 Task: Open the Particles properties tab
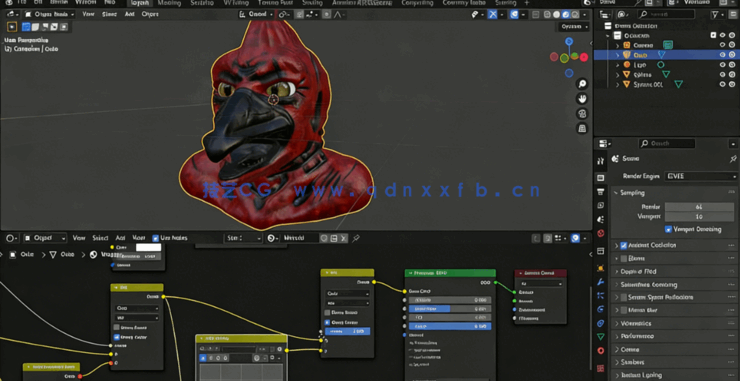[600, 296]
